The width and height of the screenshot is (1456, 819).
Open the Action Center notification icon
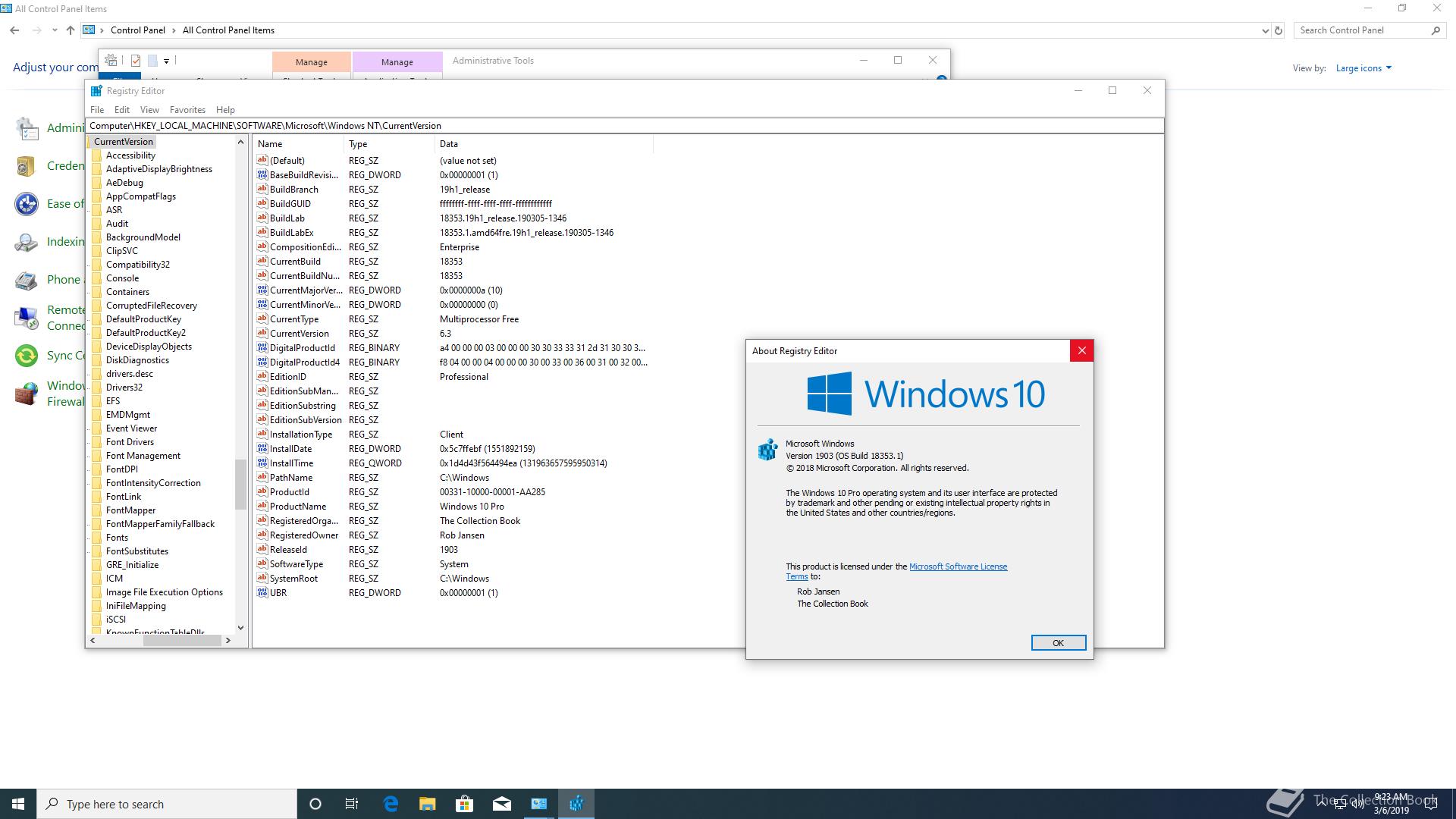1431,804
